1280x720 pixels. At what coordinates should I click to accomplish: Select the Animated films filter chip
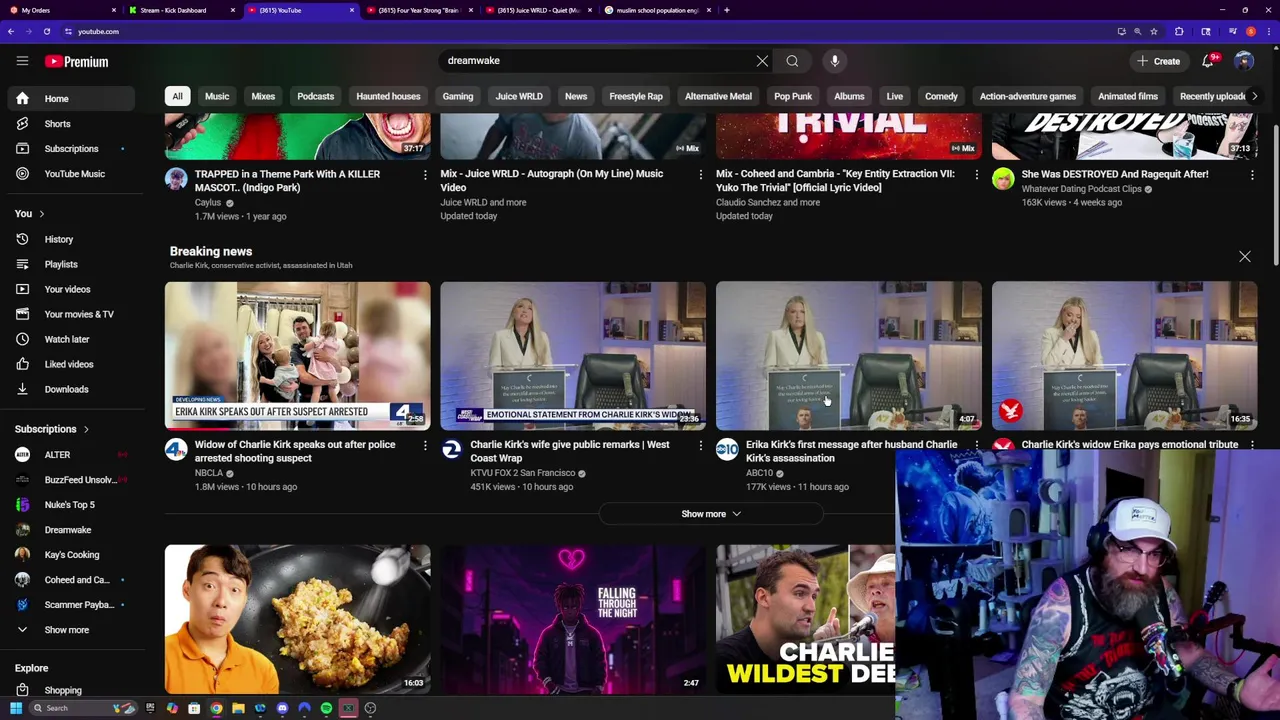[1128, 96]
